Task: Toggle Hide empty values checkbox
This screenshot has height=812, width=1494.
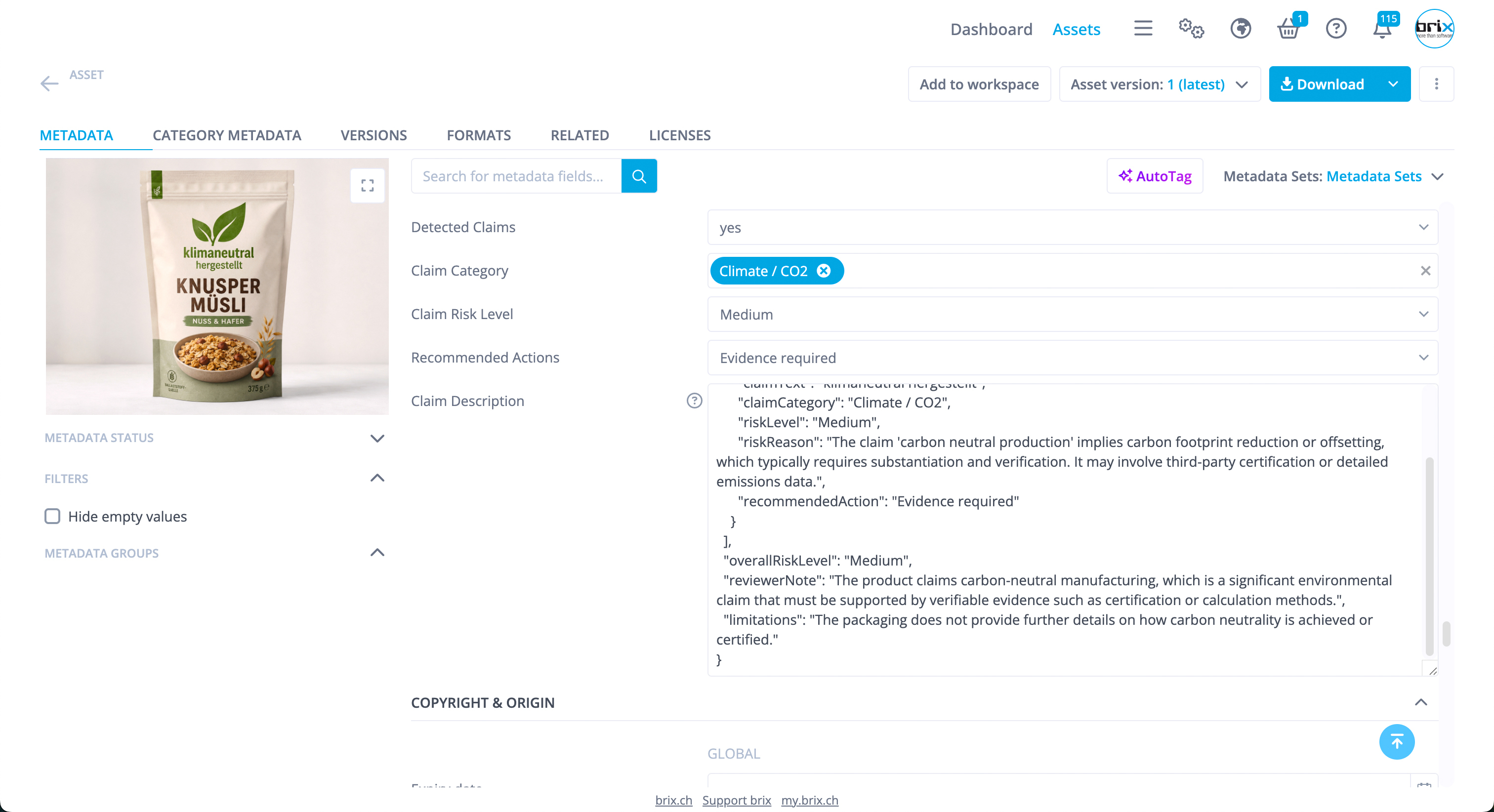Action: 52,516
